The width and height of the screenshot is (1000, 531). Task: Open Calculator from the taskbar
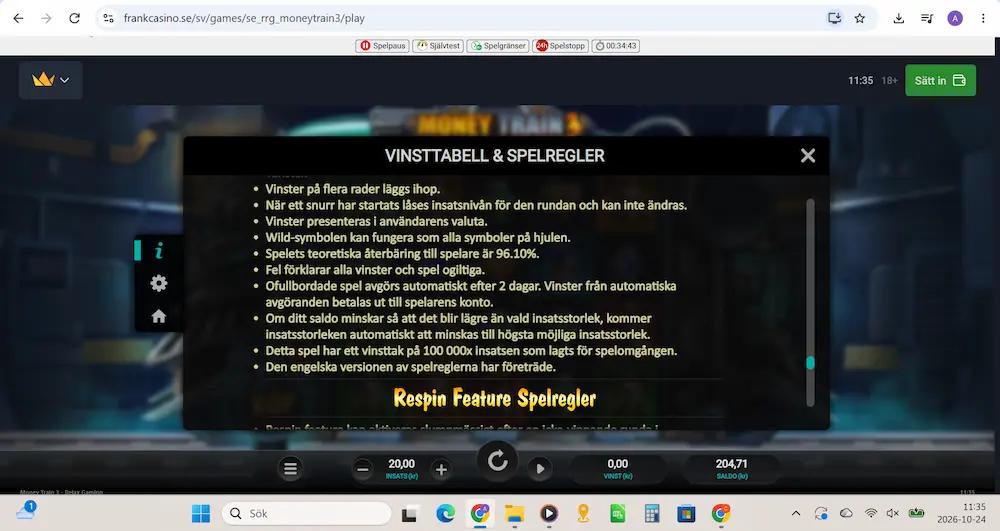tap(652, 513)
